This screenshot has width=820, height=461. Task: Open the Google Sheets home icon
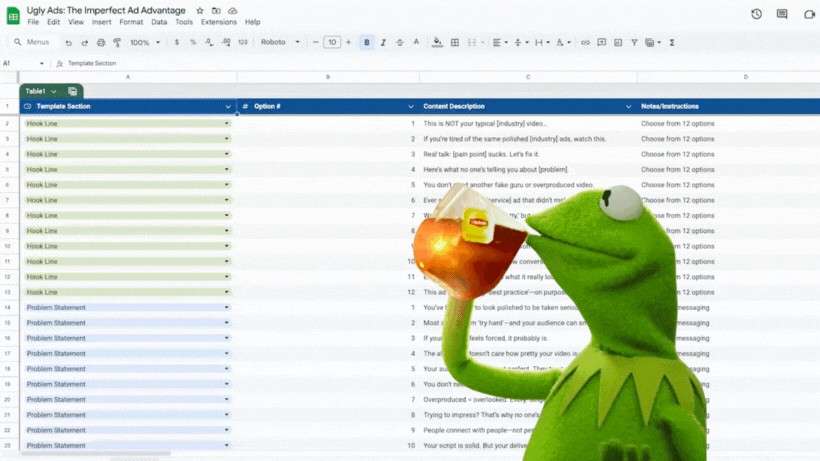(13, 16)
